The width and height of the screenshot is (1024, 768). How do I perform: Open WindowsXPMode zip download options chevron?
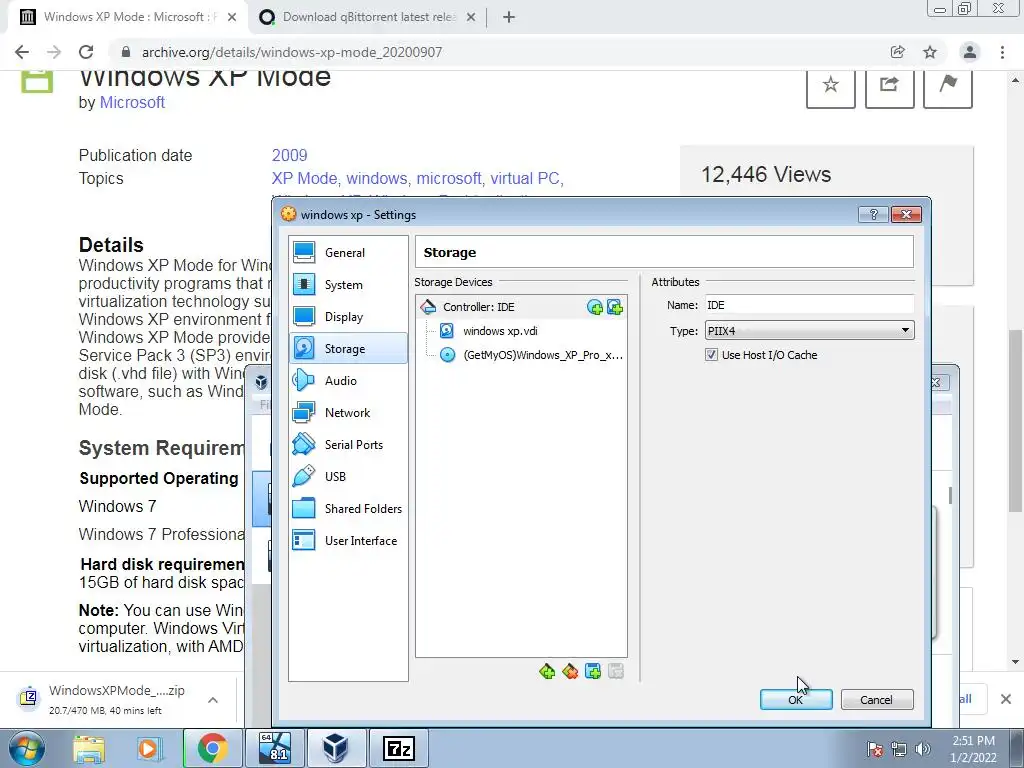coord(213,700)
